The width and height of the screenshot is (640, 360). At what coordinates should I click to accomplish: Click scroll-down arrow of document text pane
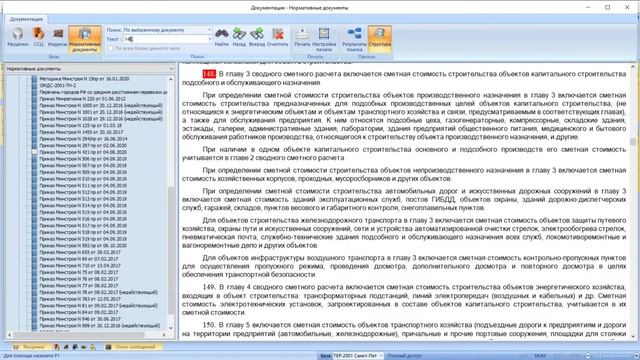(633, 336)
